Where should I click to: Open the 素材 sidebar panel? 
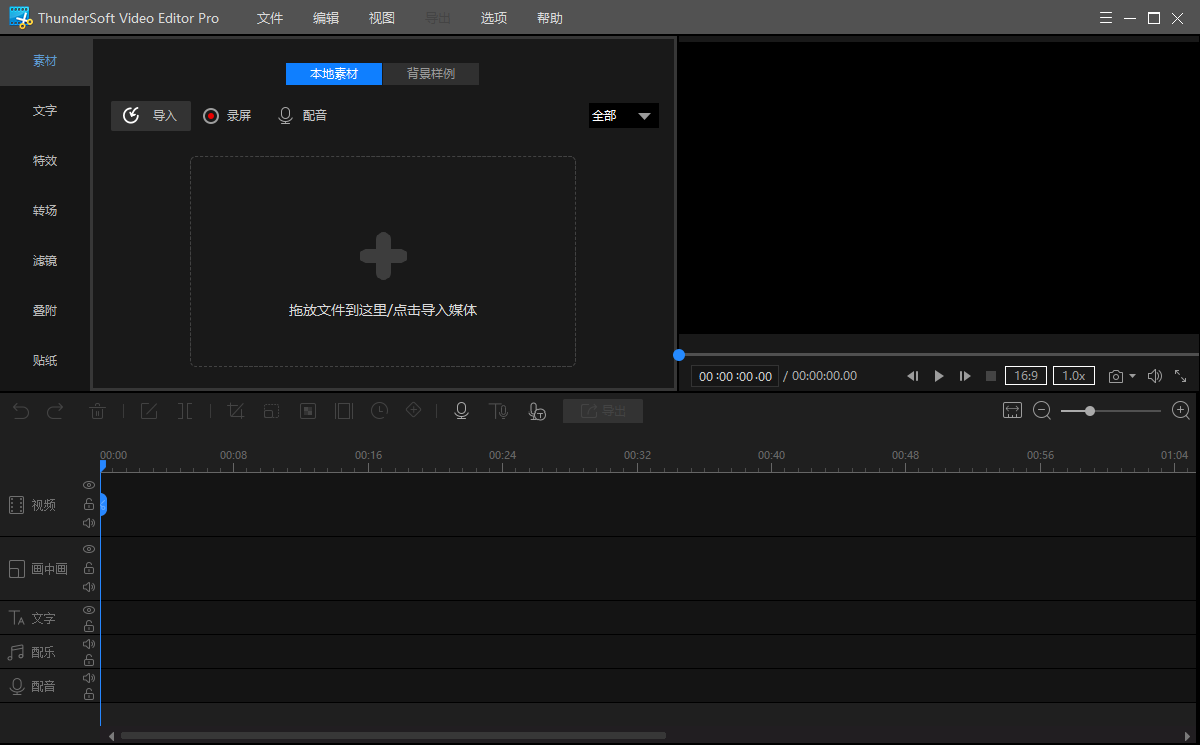click(x=45, y=61)
